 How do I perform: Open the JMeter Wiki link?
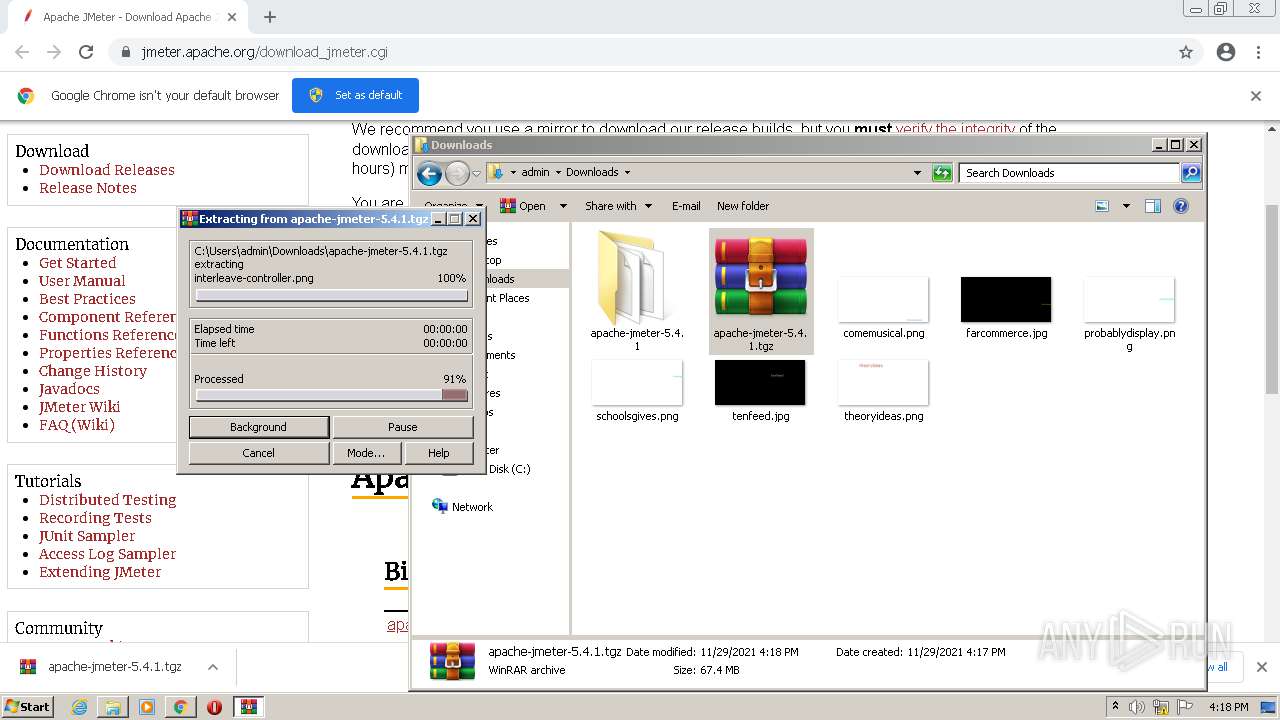click(x=80, y=407)
